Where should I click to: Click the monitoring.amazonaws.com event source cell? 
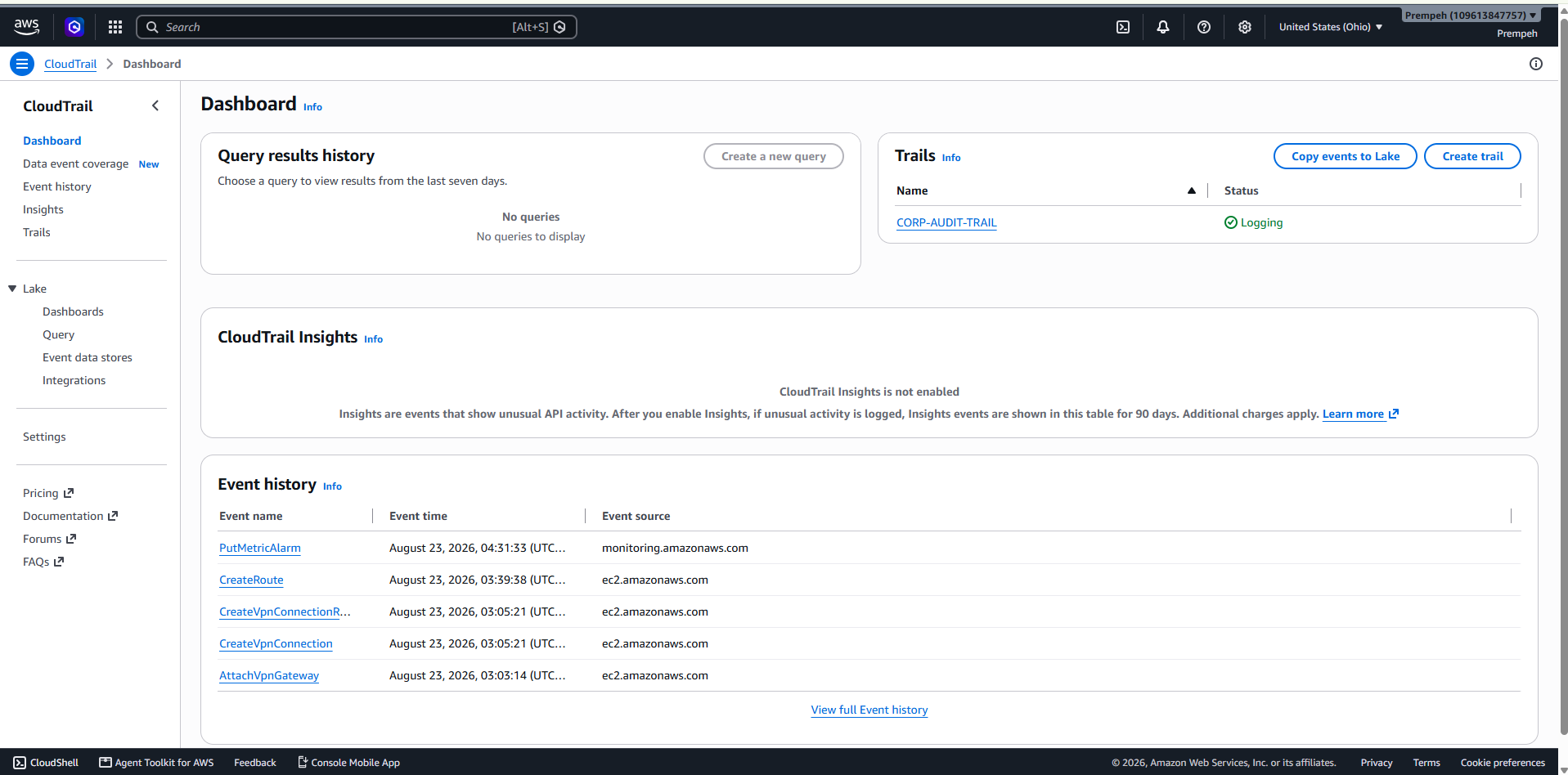675,548
